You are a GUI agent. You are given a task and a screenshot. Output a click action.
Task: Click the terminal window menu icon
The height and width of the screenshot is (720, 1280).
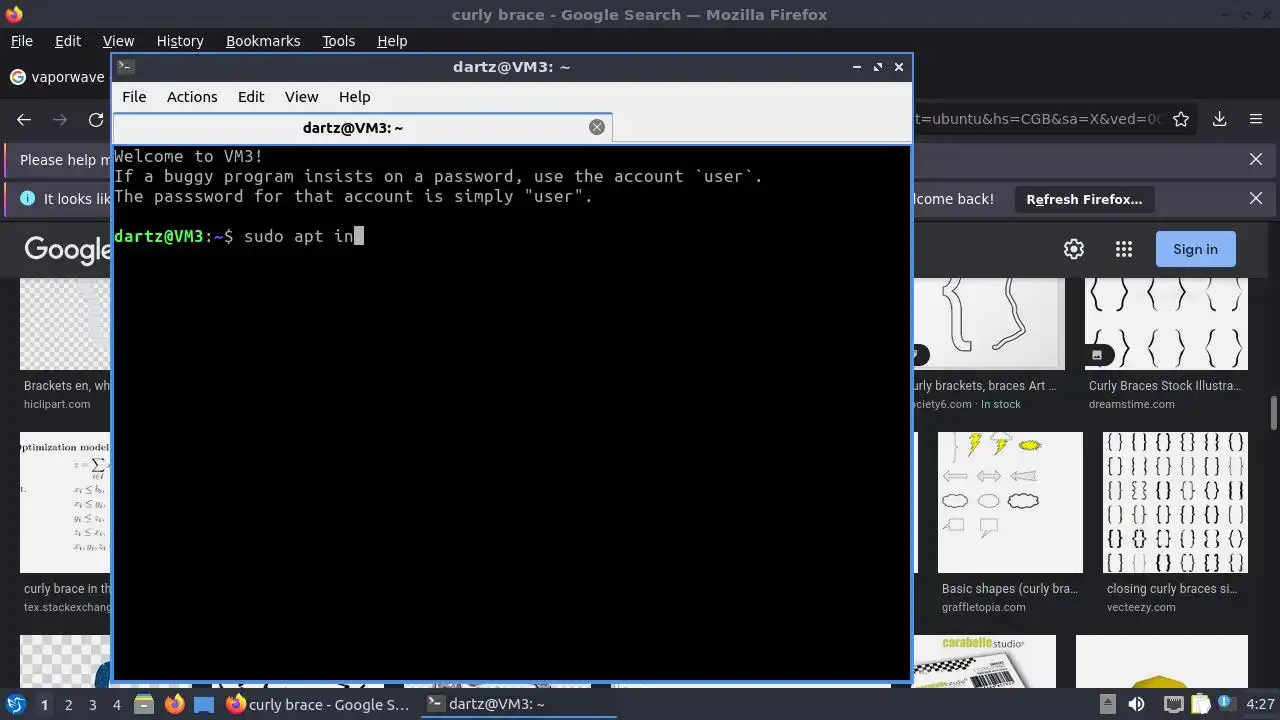[125, 67]
